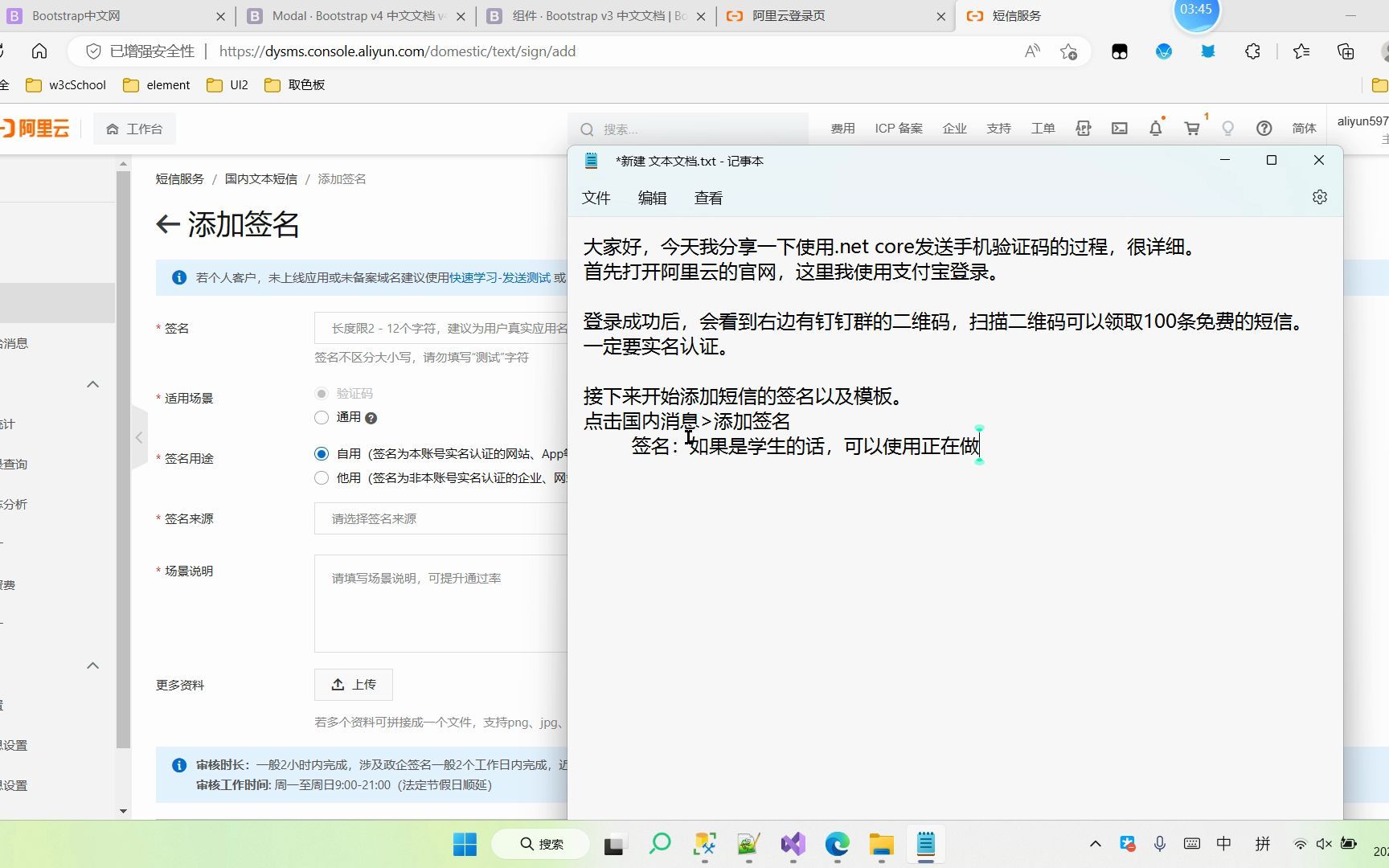1389x868 pixels.
Task: Open the element bookmark folder
Action: [x=156, y=85]
